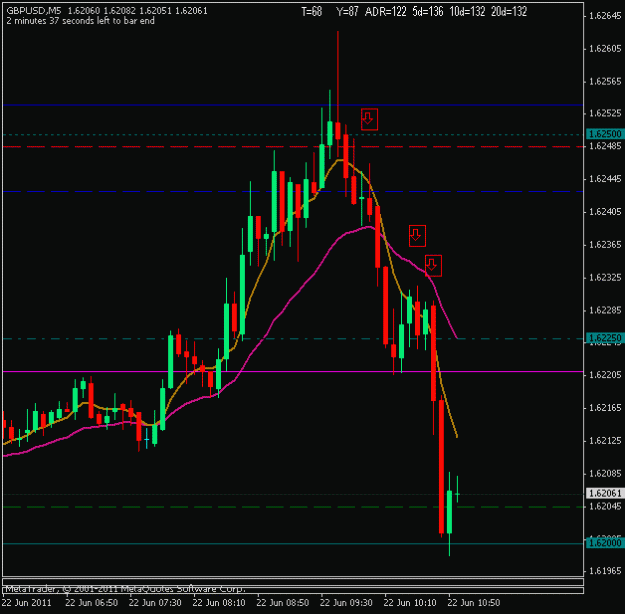Click the ADR=122 readout
The image size is (625, 614).
385,12
